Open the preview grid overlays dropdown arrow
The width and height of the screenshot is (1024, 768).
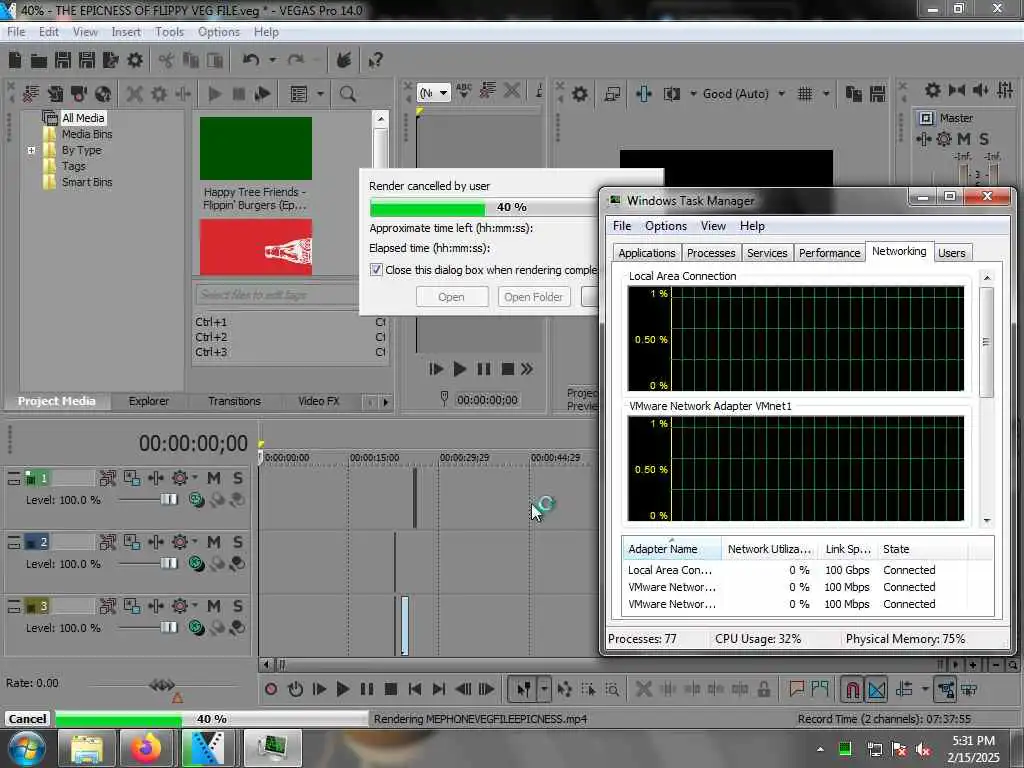(826, 94)
